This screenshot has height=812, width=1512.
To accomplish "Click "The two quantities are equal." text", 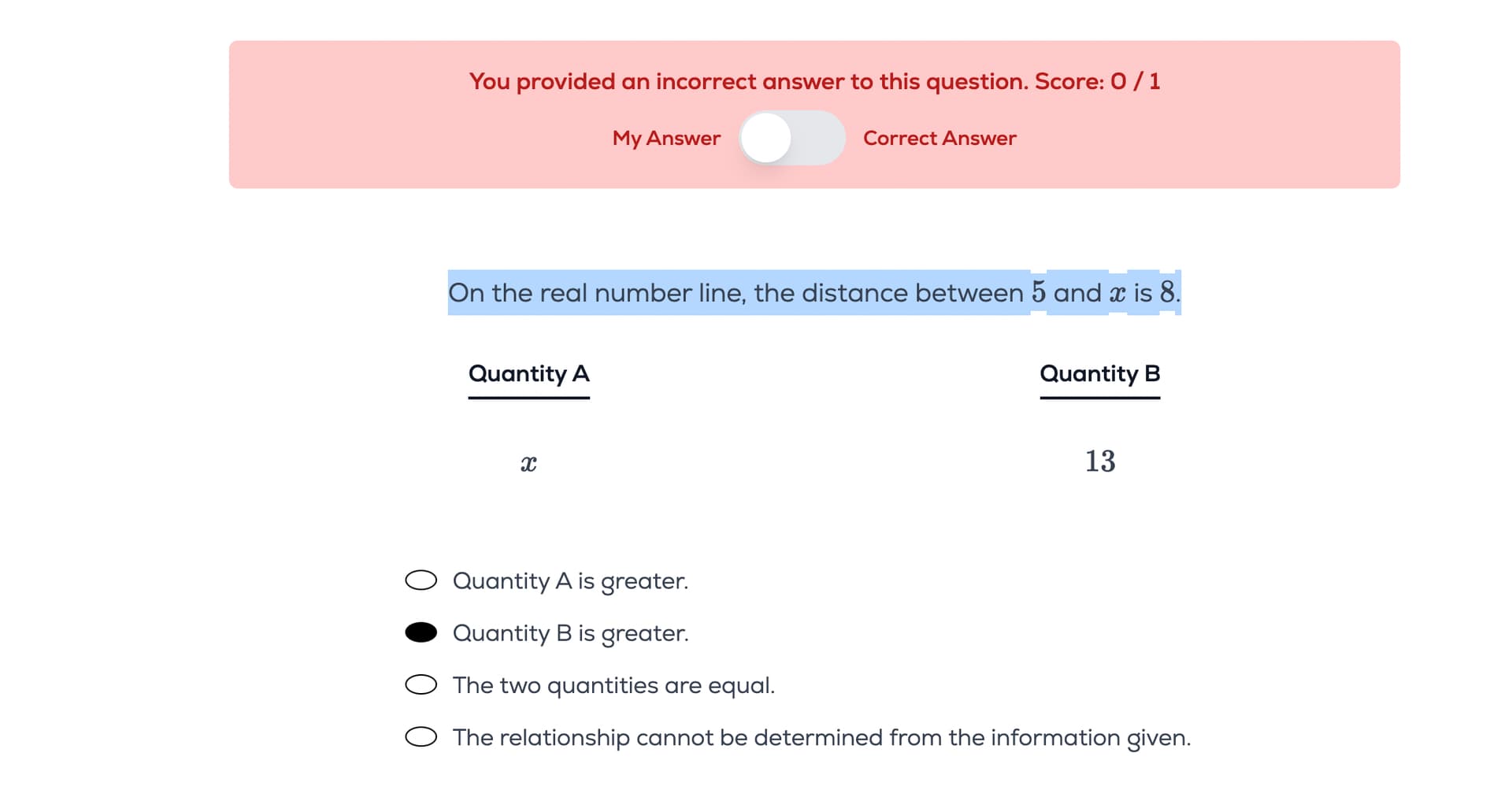I will click(613, 685).
